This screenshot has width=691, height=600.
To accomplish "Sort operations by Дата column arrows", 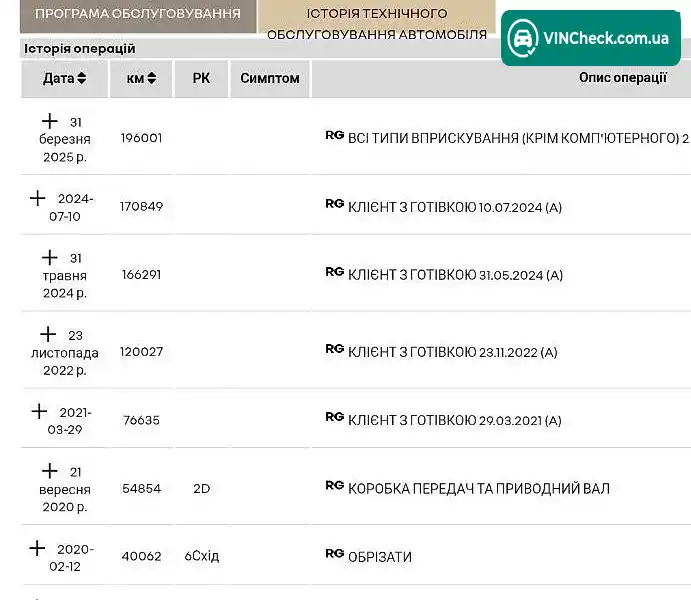I will (82, 78).
